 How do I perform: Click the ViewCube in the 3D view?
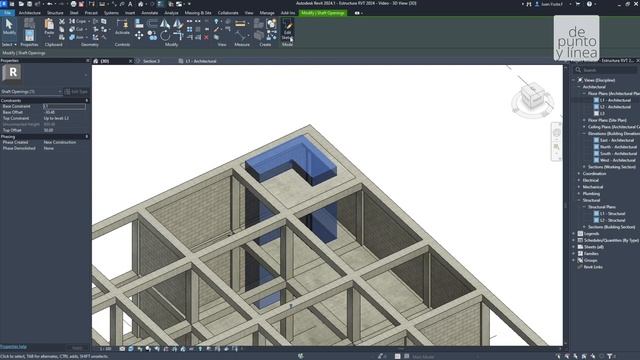coord(532,97)
